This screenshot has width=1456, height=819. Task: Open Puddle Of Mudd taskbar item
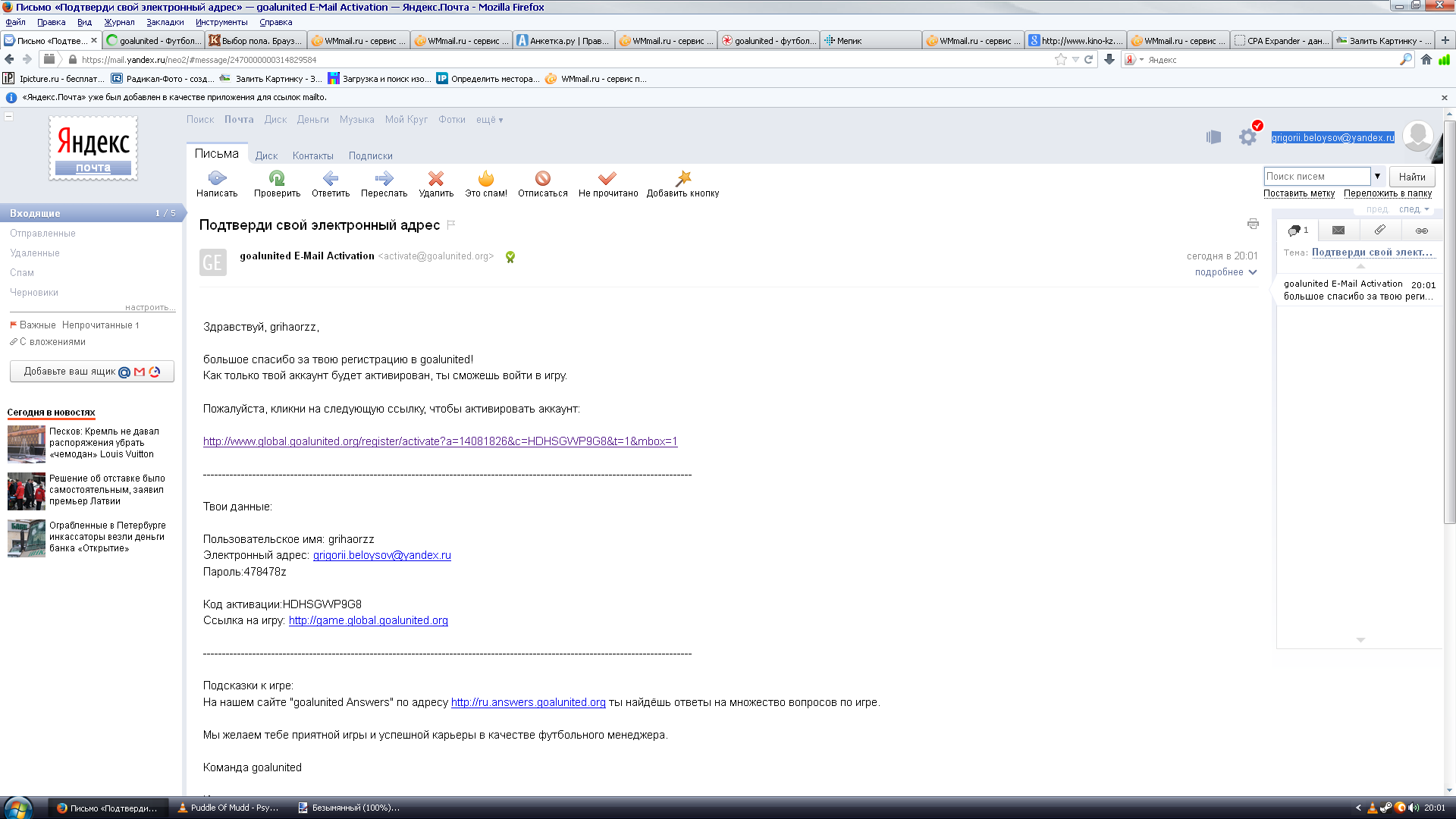coord(228,808)
